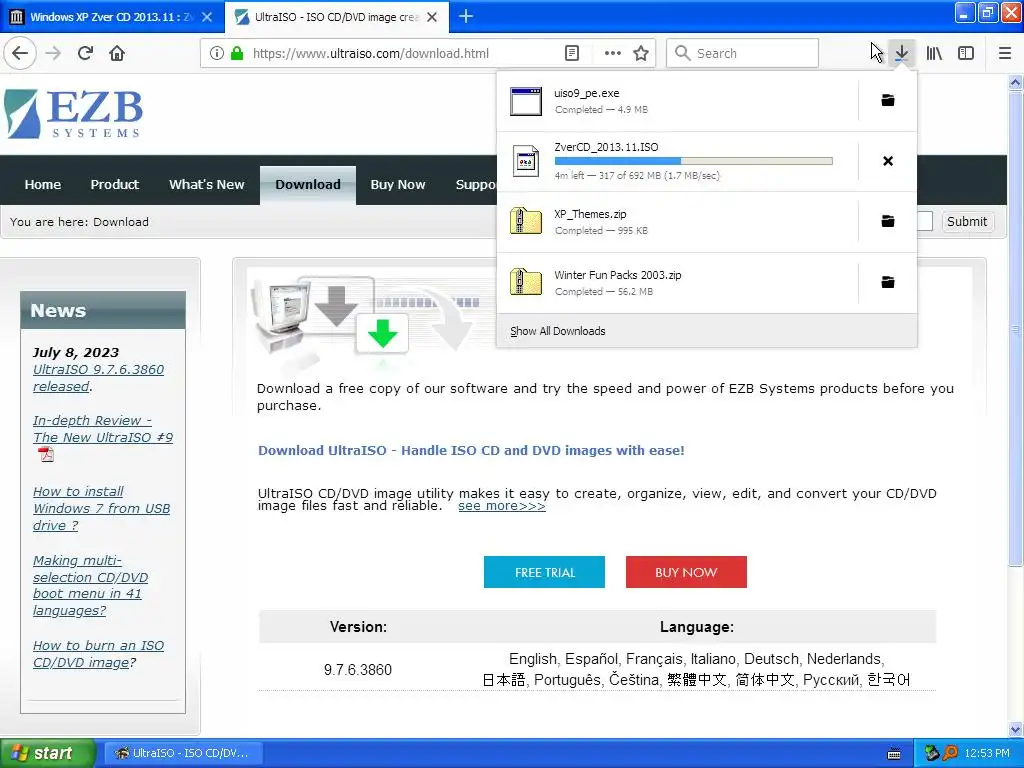Show site information for ultraiso.com

217,53
